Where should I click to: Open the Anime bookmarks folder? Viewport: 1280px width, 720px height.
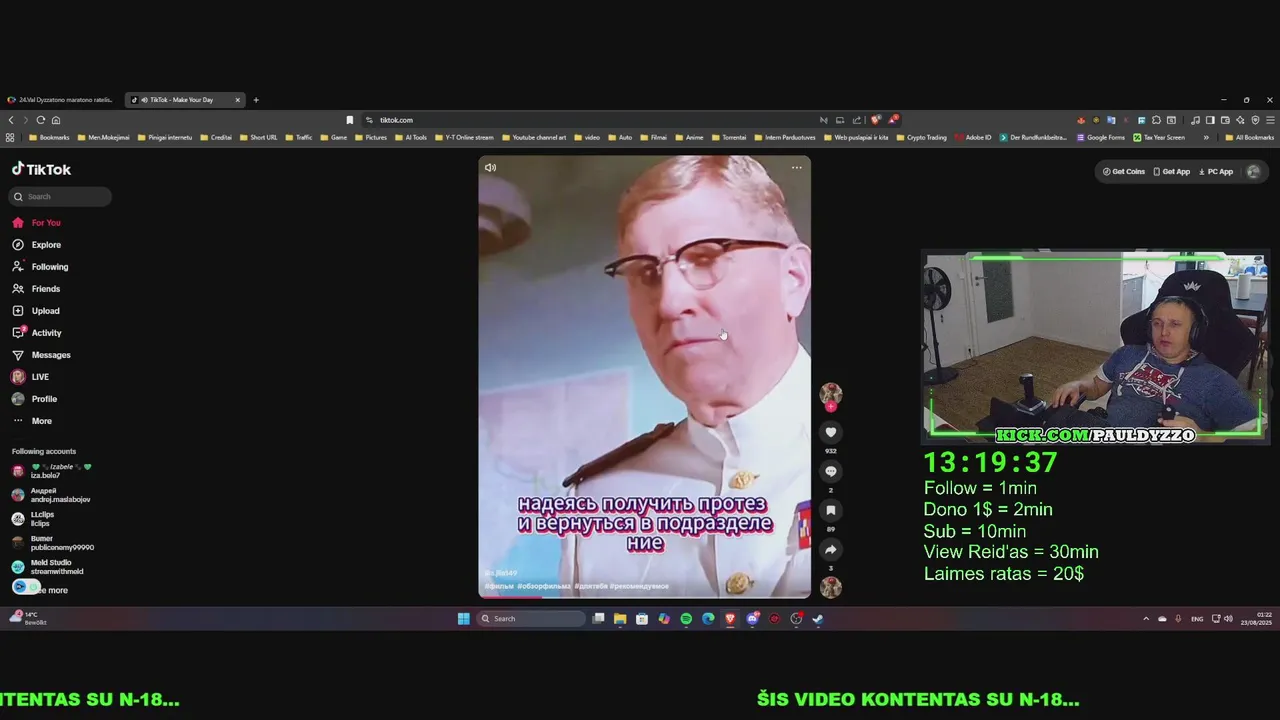(x=690, y=138)
